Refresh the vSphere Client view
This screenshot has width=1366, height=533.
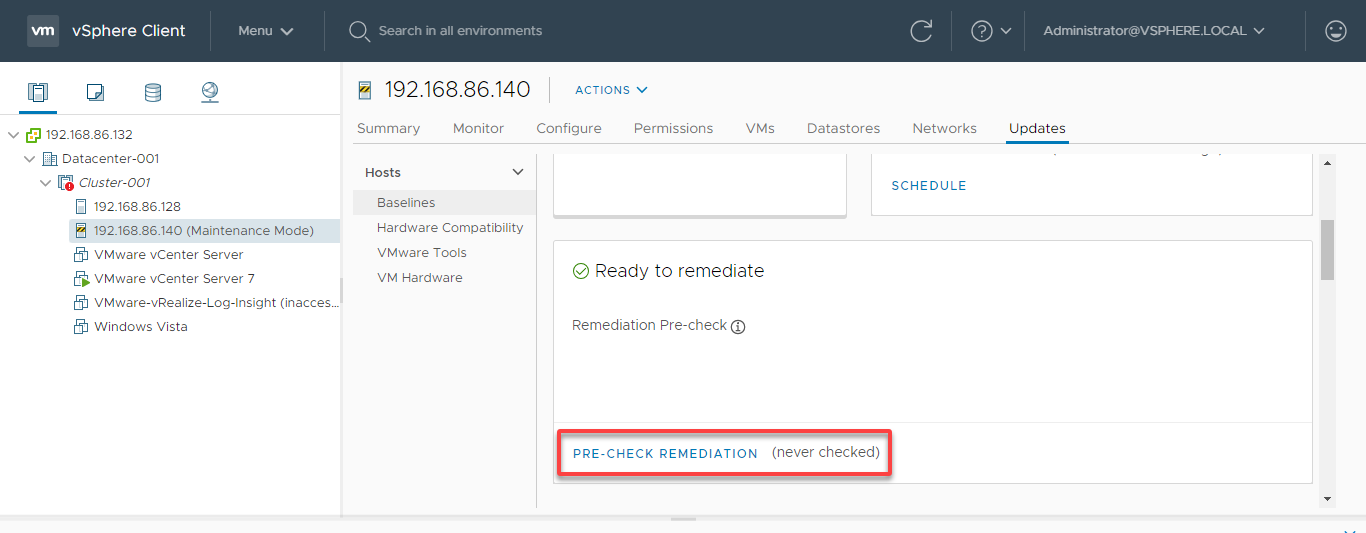[921, 31]
